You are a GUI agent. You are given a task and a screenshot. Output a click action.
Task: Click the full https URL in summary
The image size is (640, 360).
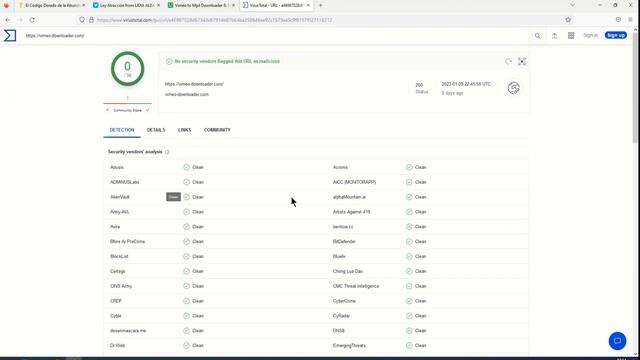[x=194, y=84]
